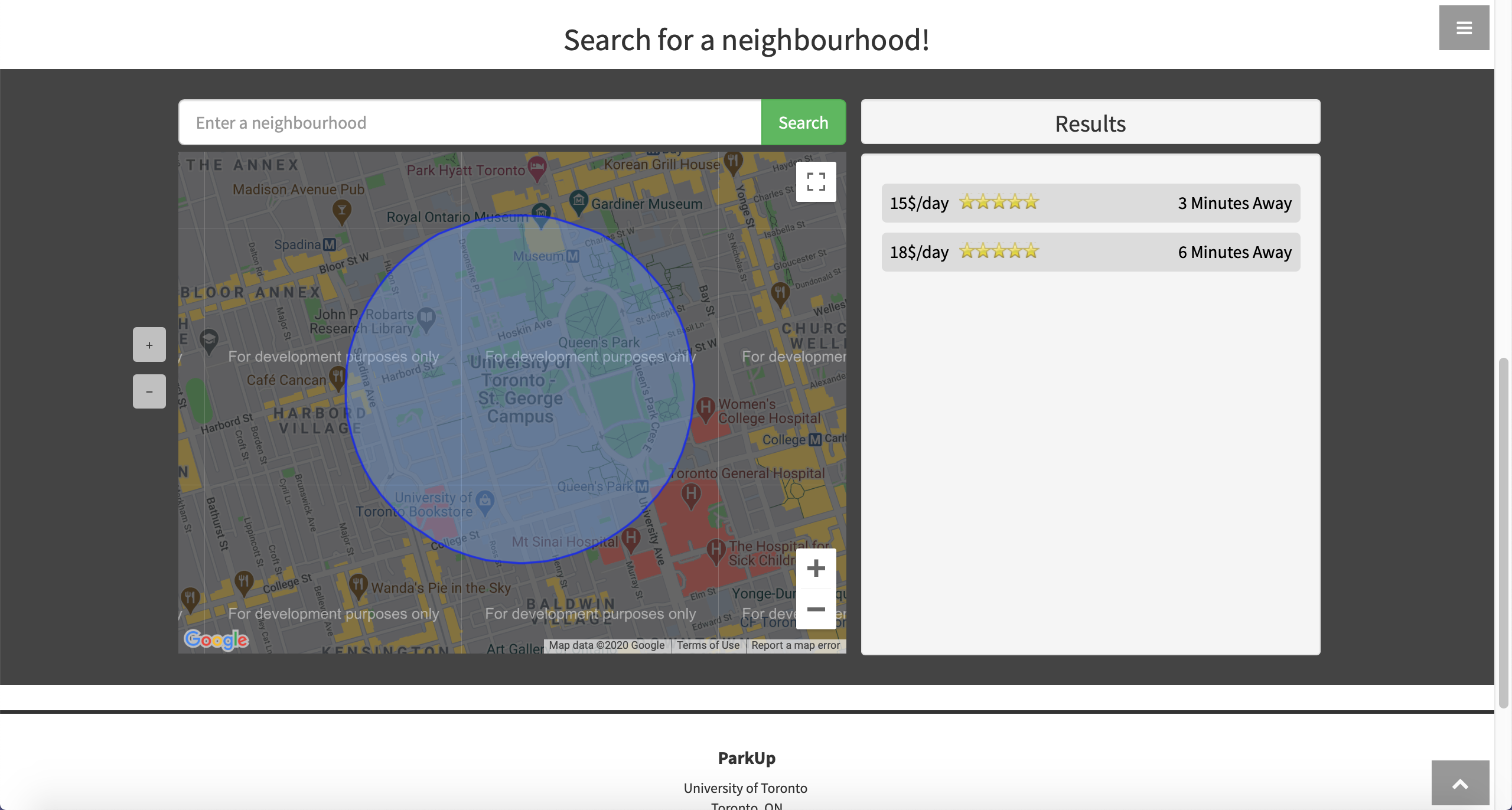This screenshot has width=1512, height=810.
Task: Open the Terms of Use link
Action: pyautogui.click(x=708, y=645)
